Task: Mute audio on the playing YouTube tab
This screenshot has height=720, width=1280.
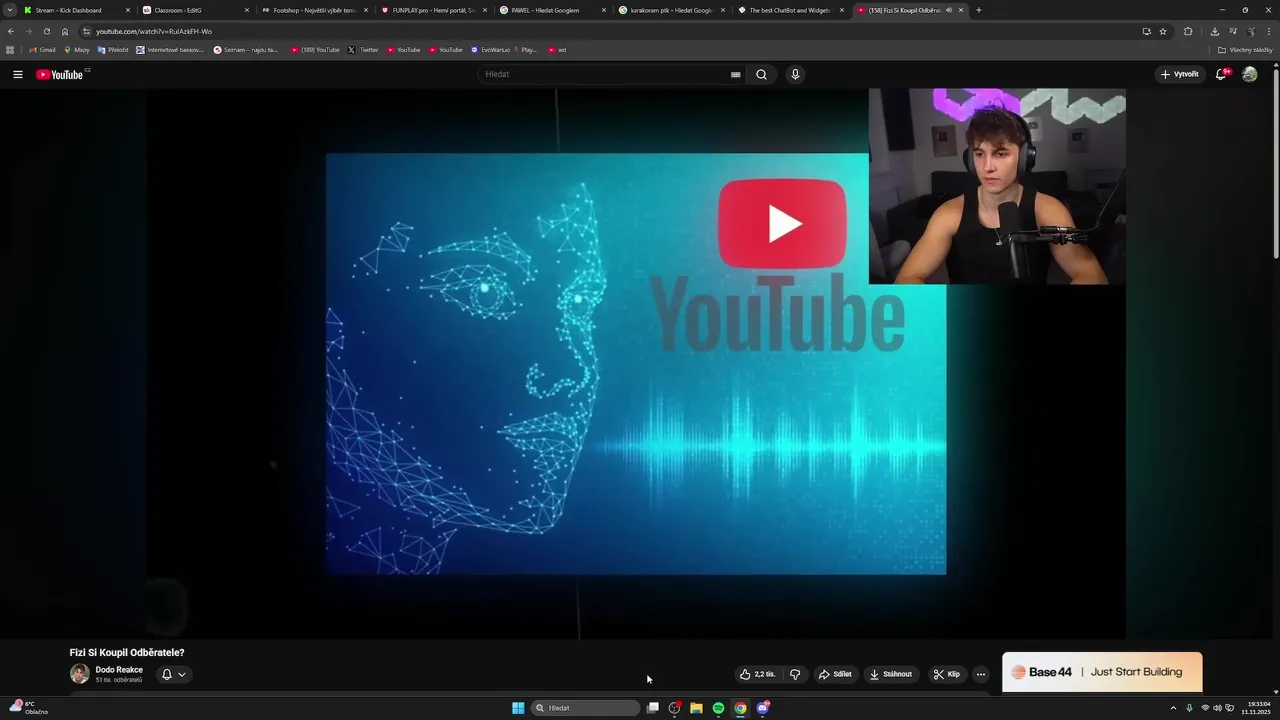Action: (x=949, y=10)
